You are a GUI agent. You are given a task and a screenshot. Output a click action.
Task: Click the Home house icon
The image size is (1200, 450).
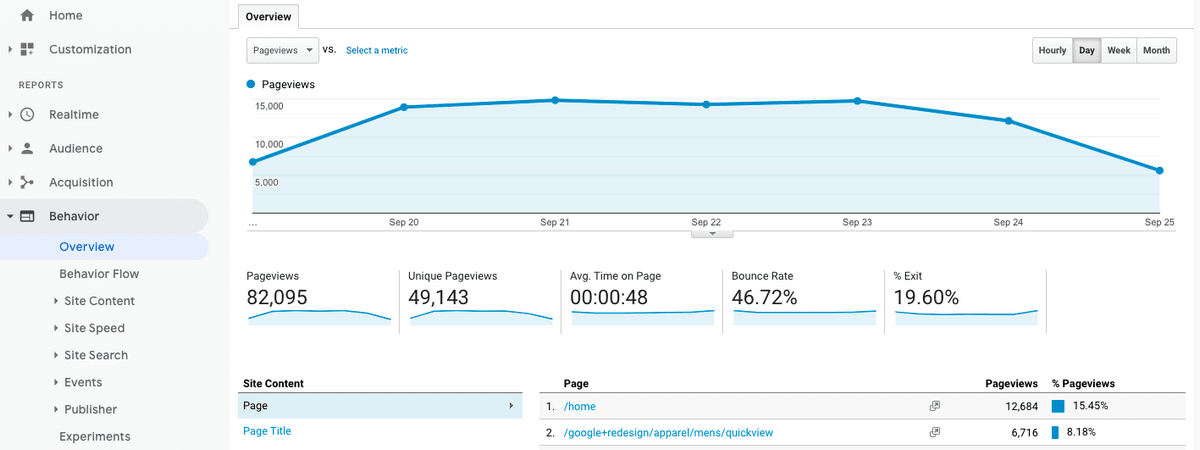27,16
